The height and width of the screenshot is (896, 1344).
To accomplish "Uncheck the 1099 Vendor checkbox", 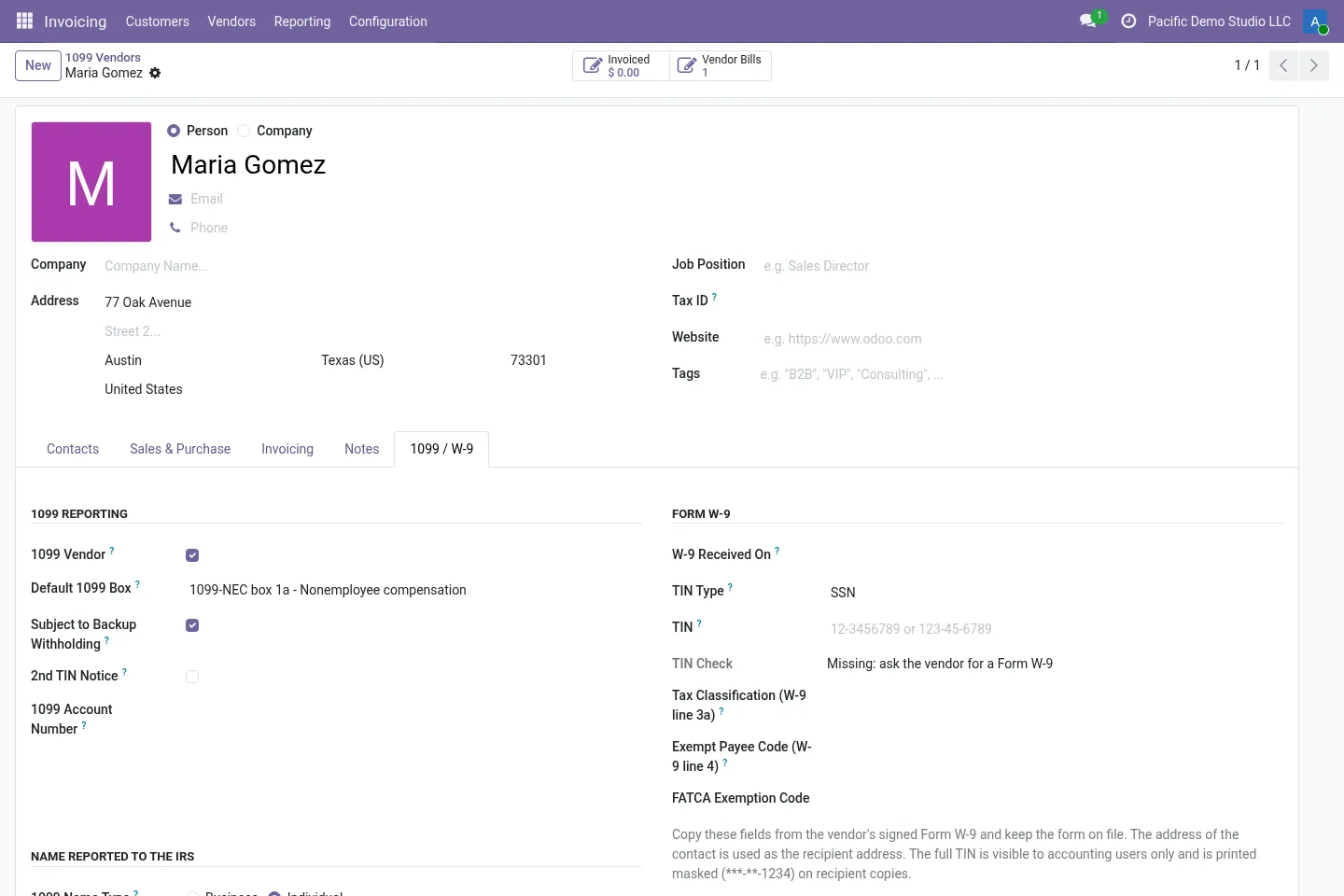I will pos(192,555).
